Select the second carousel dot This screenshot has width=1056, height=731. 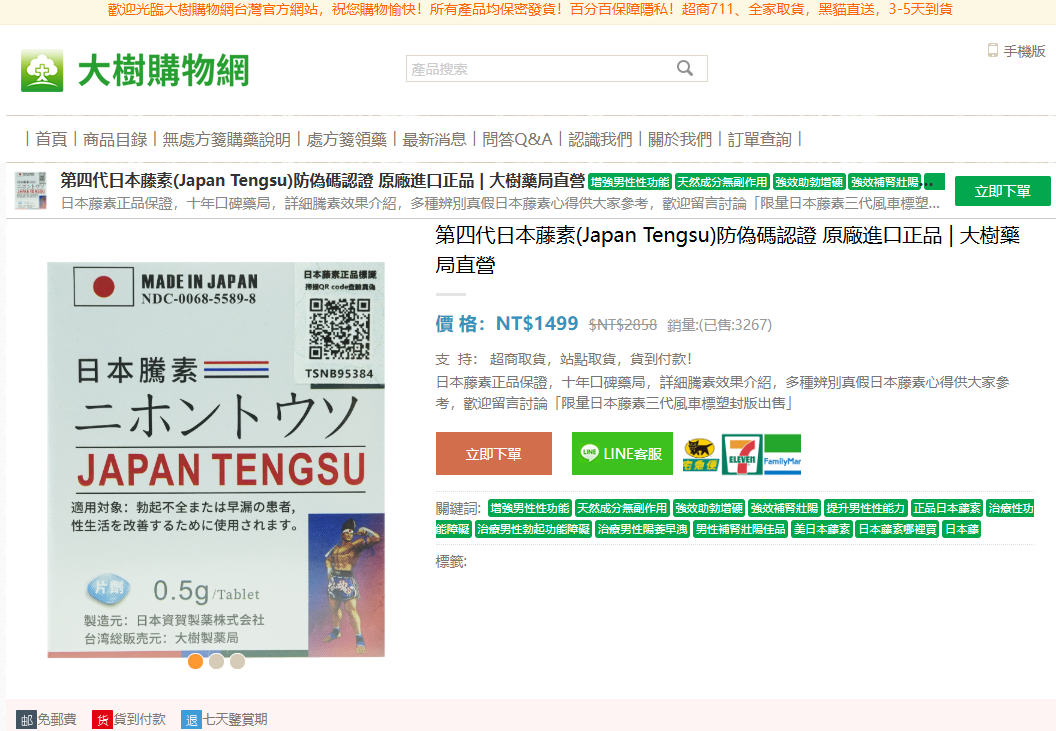coord(216,661)
